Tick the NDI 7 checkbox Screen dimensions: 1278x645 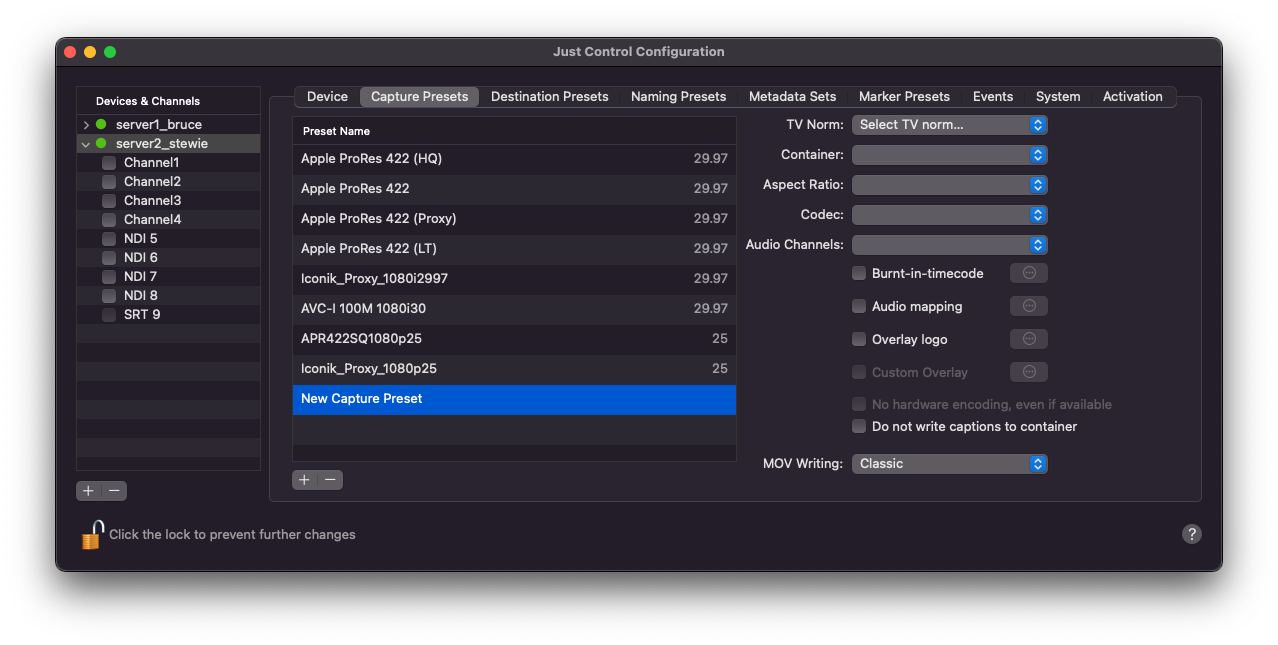(x=109, y=277)
